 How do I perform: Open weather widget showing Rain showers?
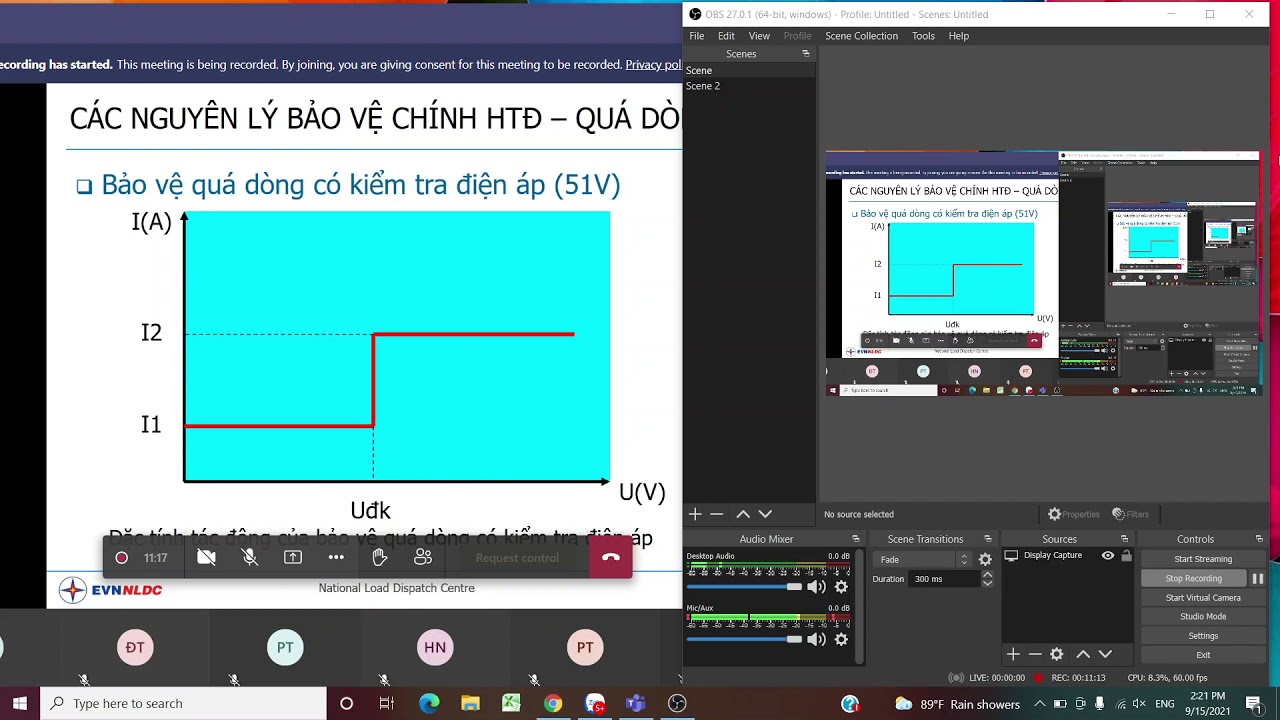tap(958, 704)
